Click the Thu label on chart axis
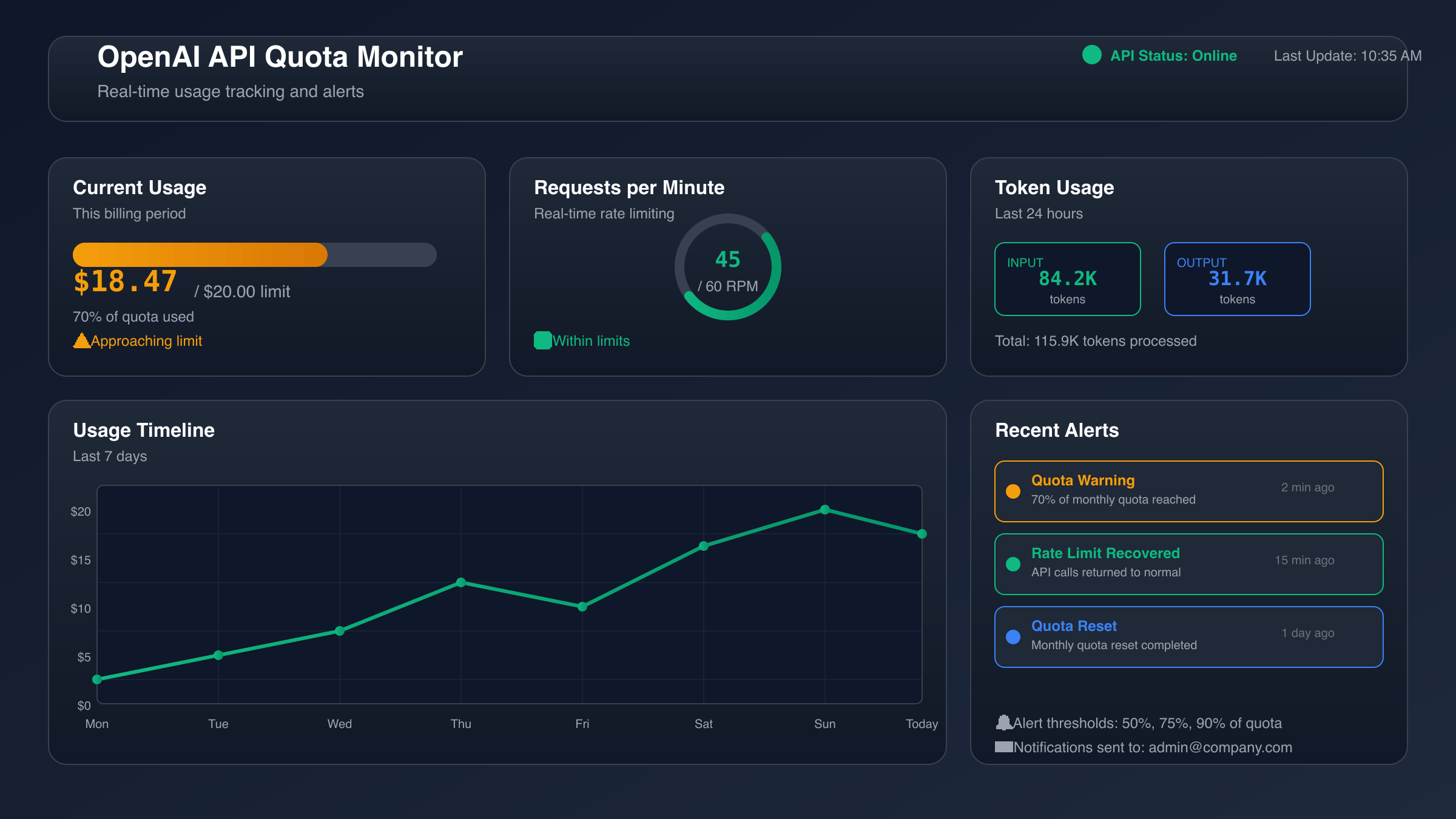Screen dimensions: 1456x819 461,724
